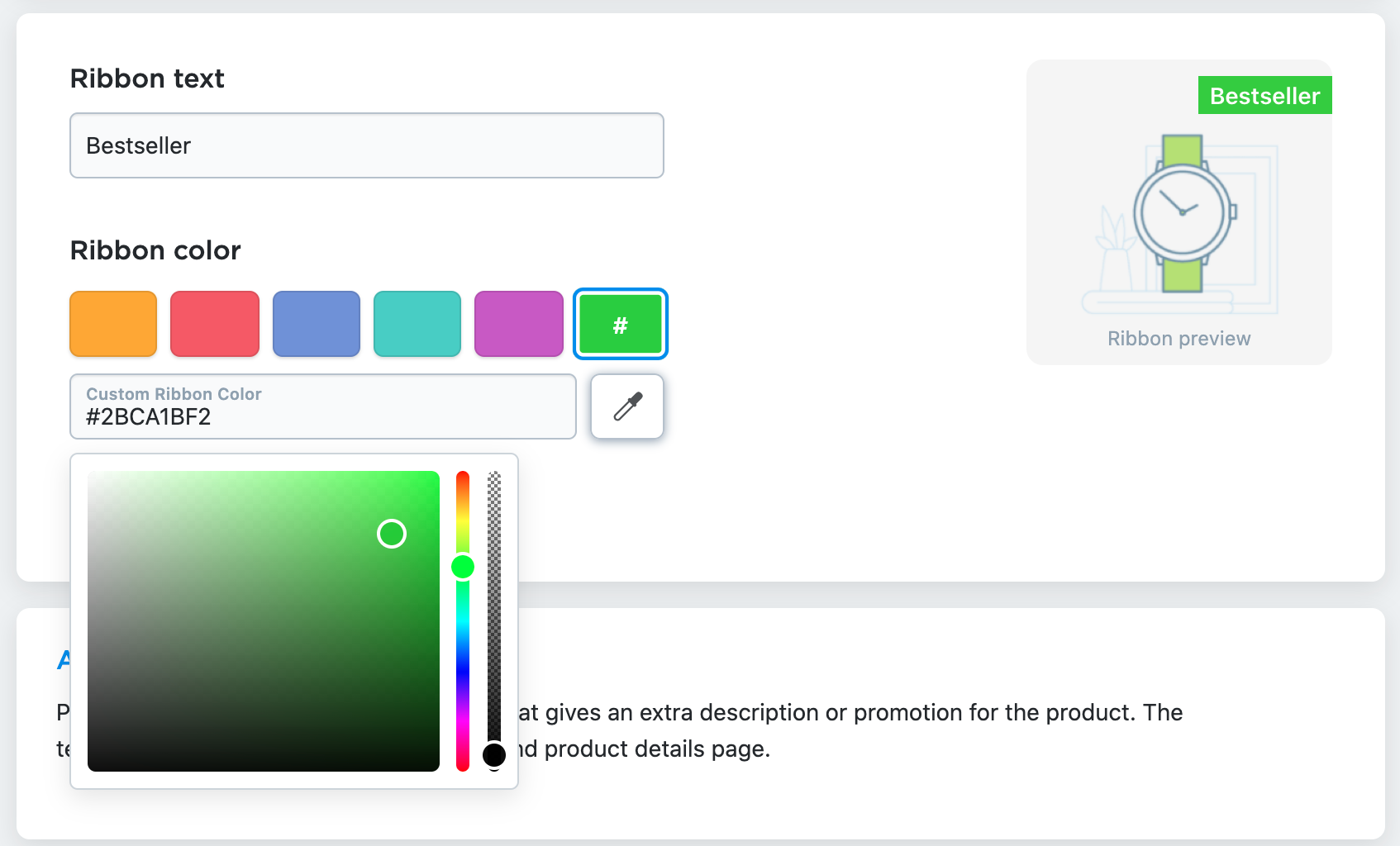The image size is (1400, 846).
Task: Click the eyedropper color picker icon
Action: (626, 406)
